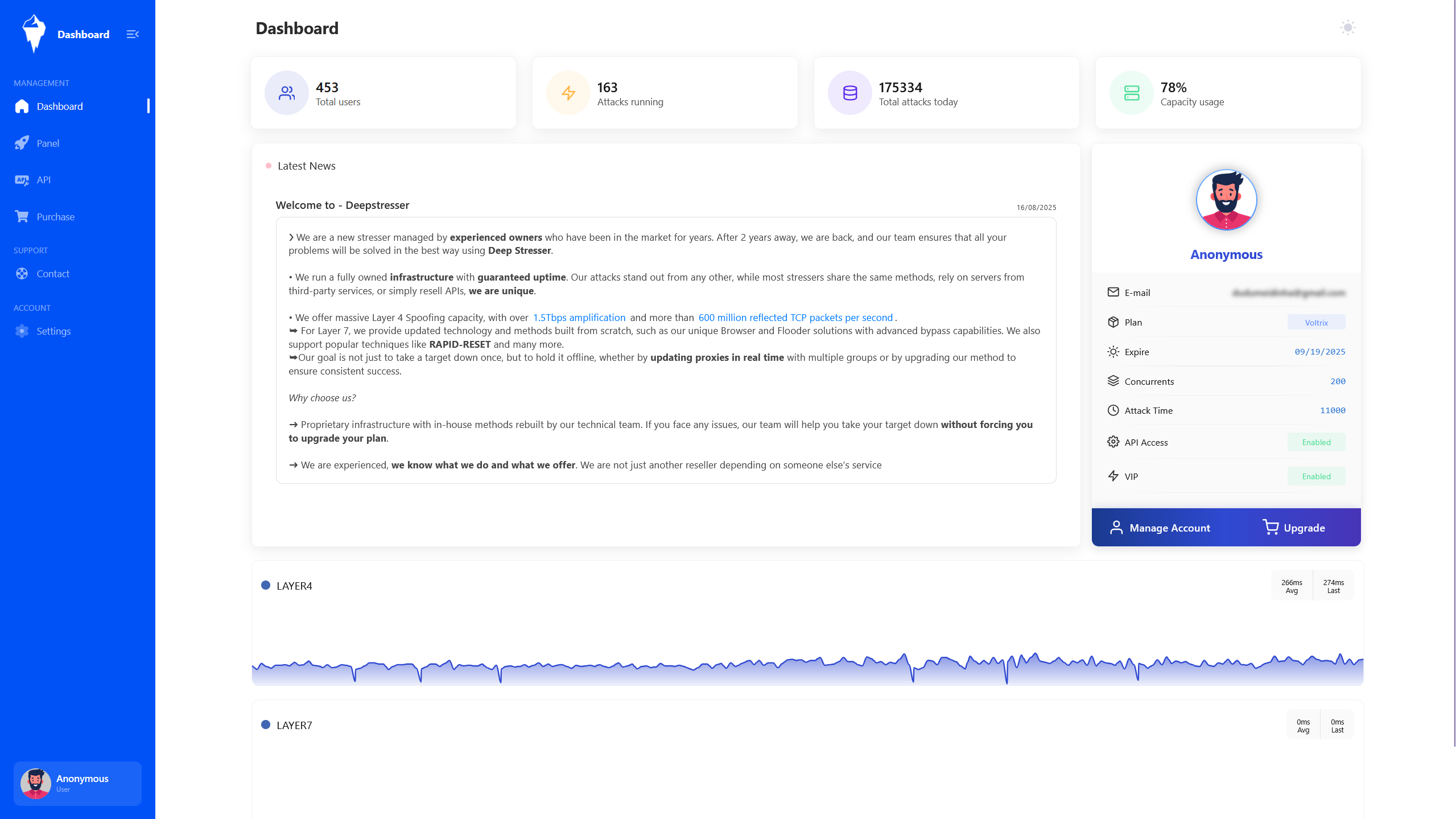Screen dimensions: 1456x819
Task: Click the Capacity usage server icon
Action: pyautogui.click(x=1132, y=93)
